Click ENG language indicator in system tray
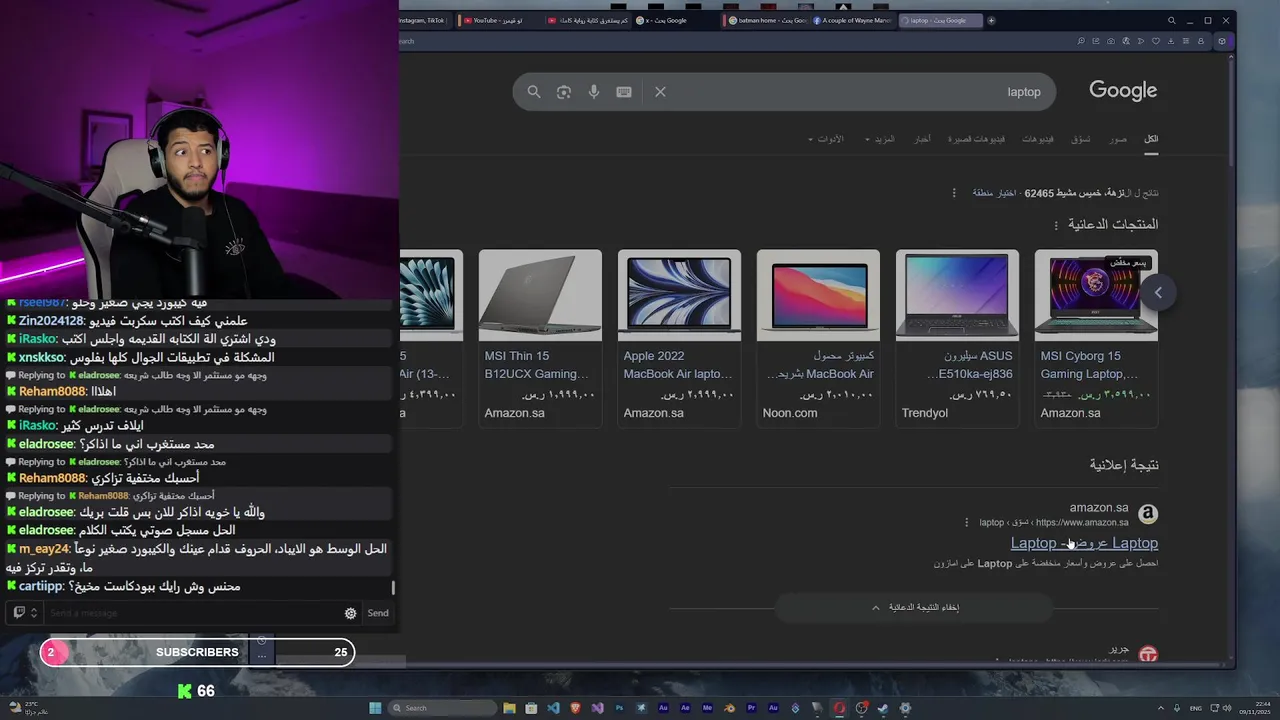Viewport: 1280px width, 720px height. (x=1195, y=708)
